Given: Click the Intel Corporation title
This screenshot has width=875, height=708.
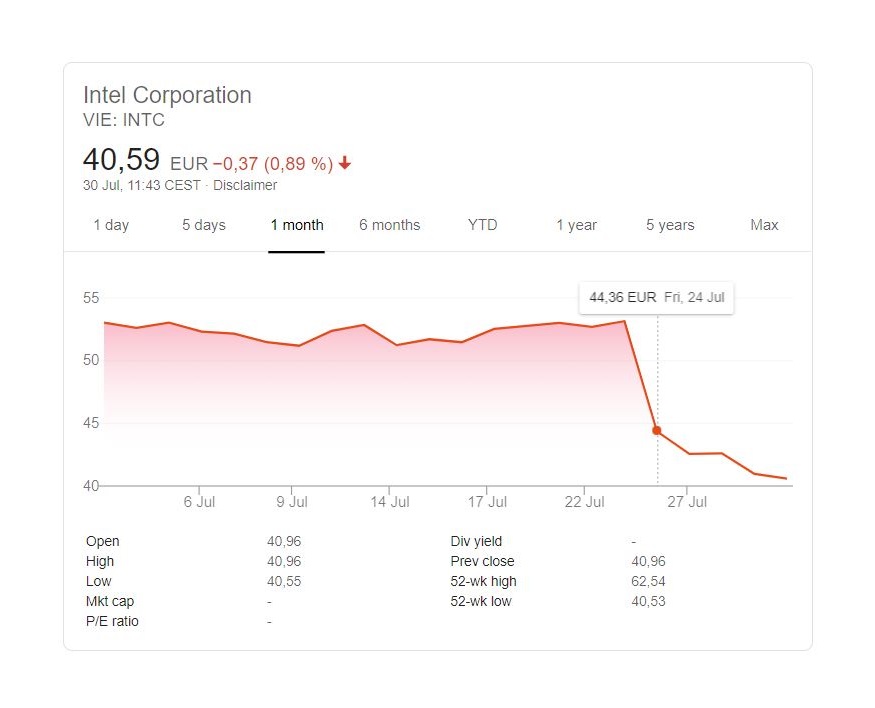Looking at the screenshot, I should pos(167,95).
